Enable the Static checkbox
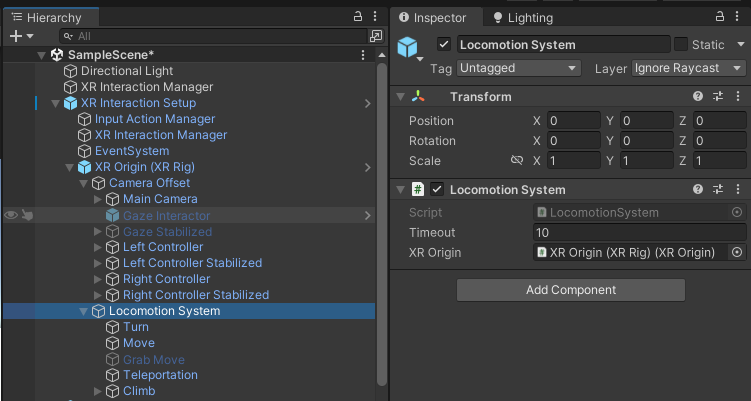The image size is (751, 401). (681, 45)
